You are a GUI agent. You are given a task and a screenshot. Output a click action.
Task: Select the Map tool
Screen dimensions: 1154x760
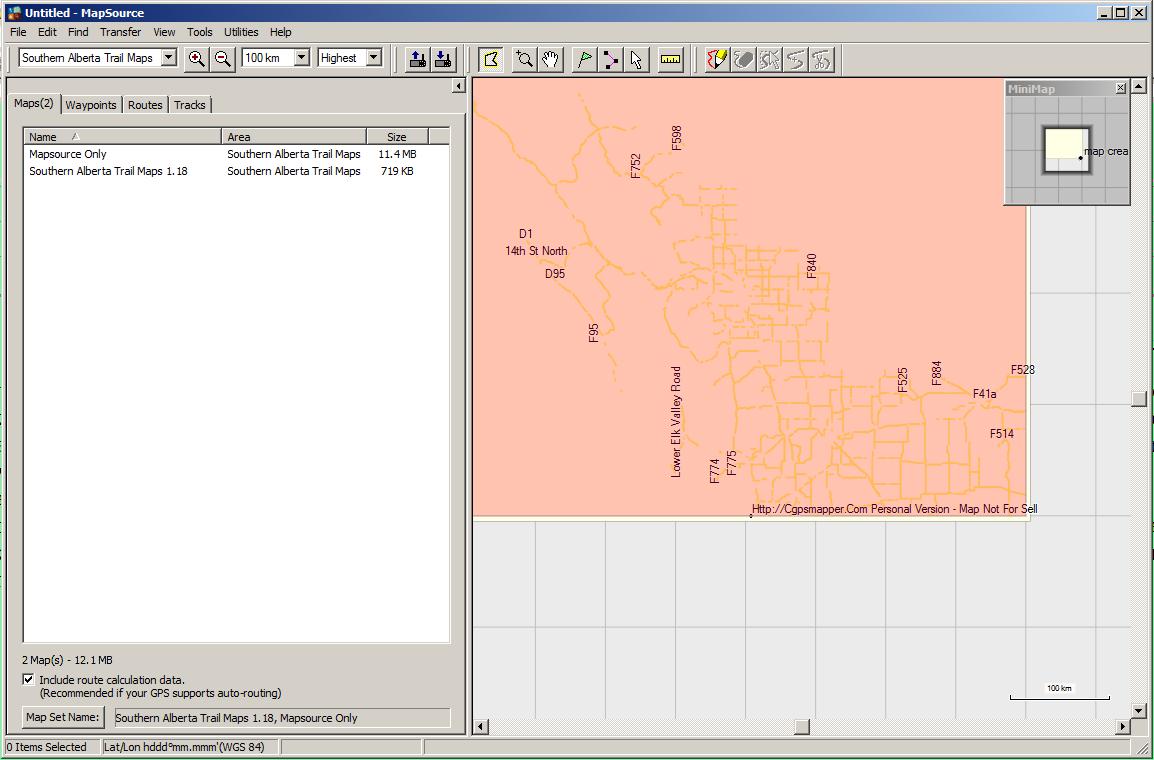click(x=490, y=59)
